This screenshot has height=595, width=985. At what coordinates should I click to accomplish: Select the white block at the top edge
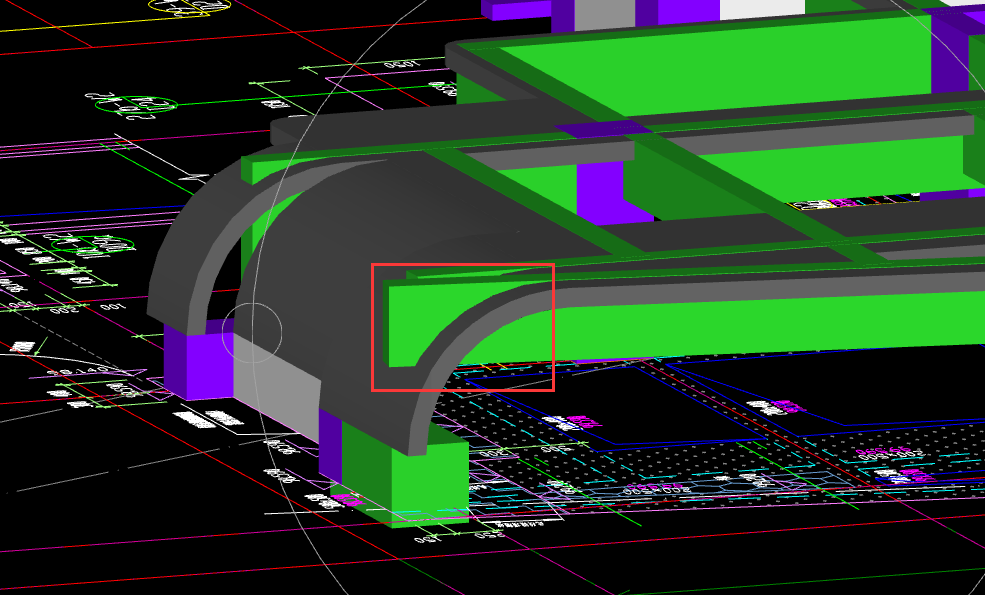[x=761, y=8]
